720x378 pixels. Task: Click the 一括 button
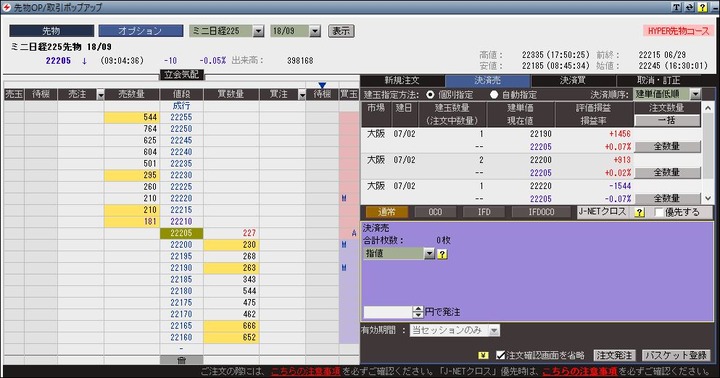click(667, 120)
